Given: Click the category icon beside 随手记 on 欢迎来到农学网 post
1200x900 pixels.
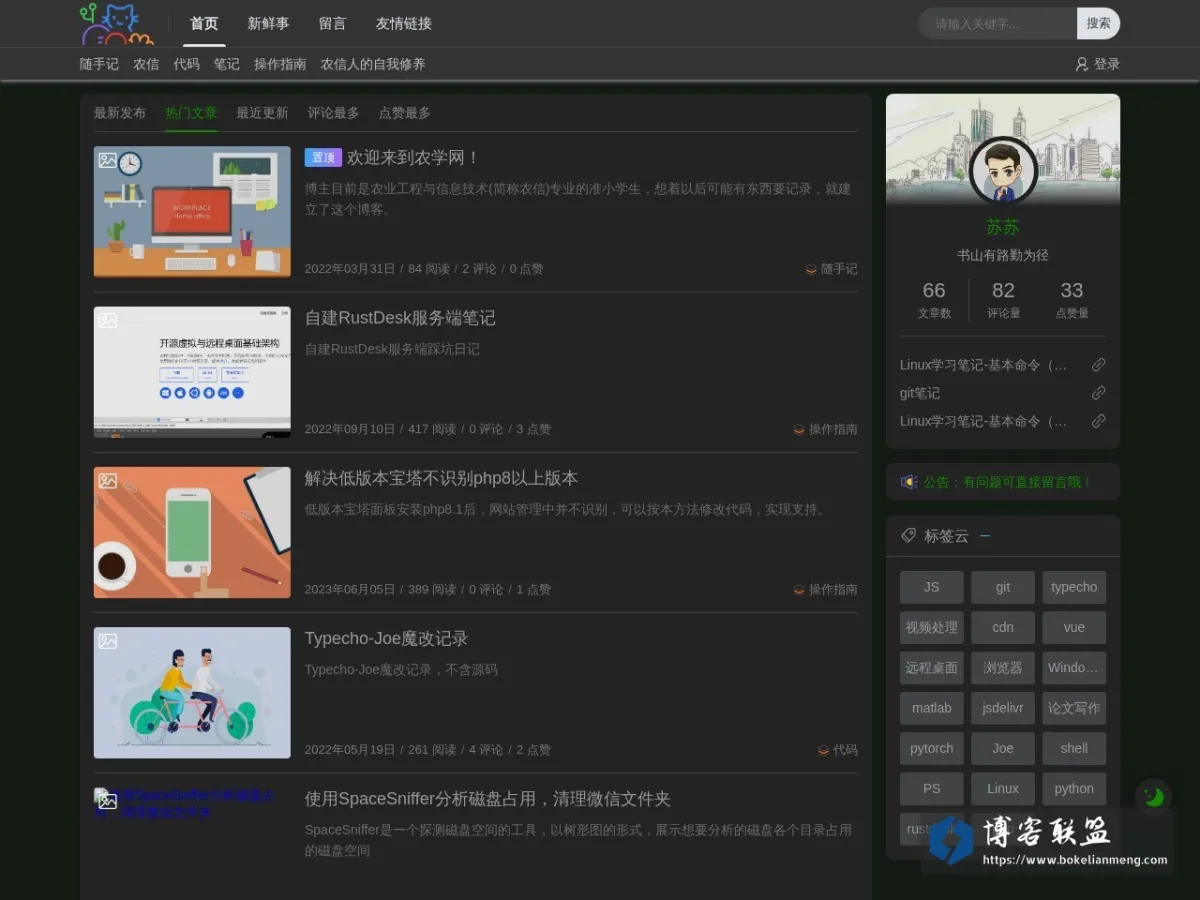Looking at the screenshot, I should (811, 269).
